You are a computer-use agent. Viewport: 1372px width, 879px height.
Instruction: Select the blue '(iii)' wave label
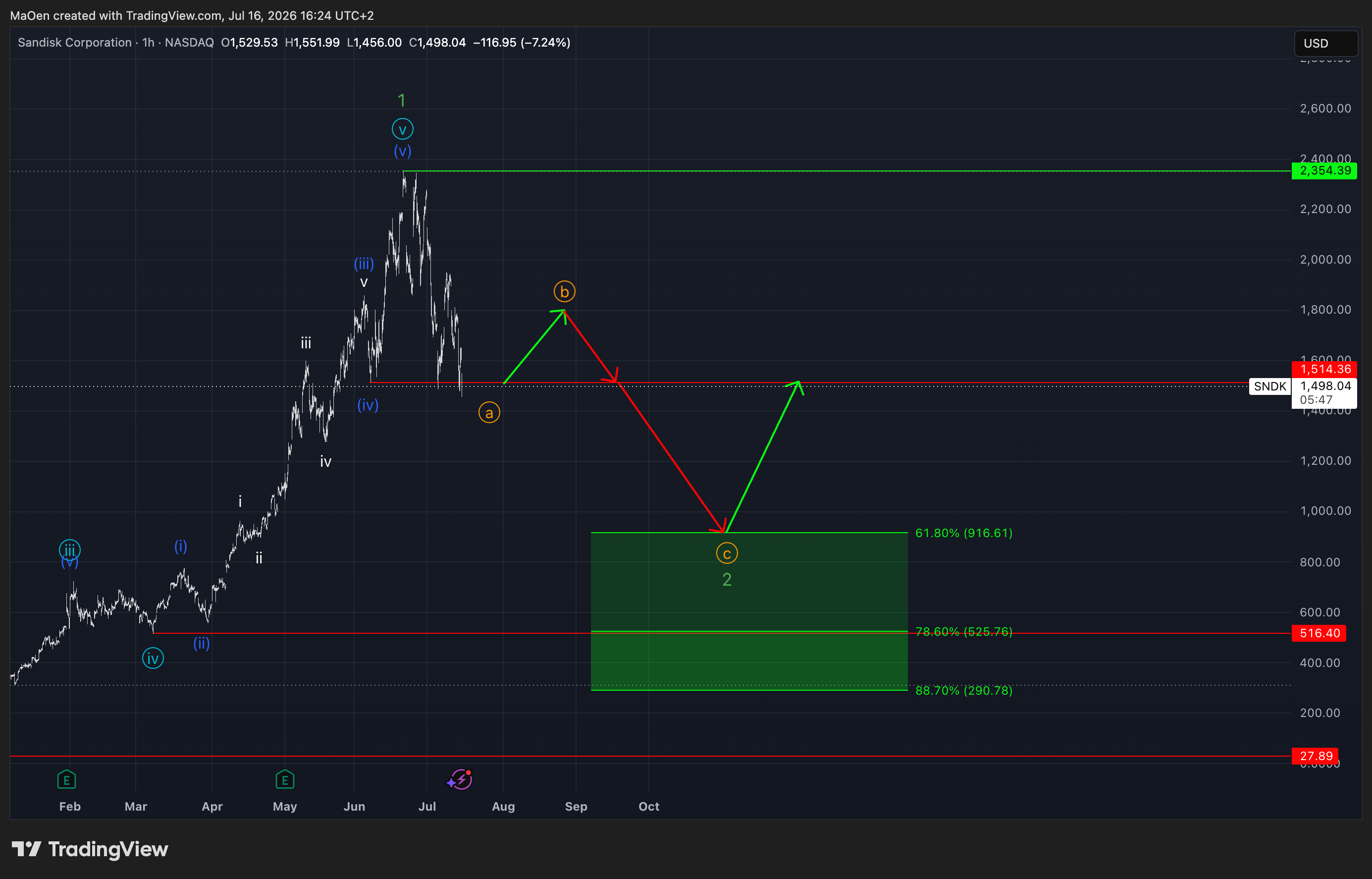tap(364, 264)
